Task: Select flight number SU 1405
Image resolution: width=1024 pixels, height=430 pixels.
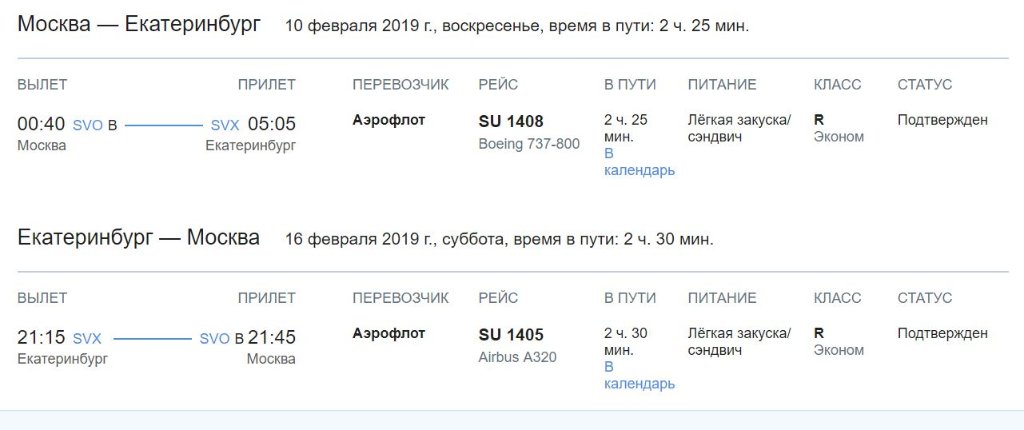Action: (x=511, y=335)
